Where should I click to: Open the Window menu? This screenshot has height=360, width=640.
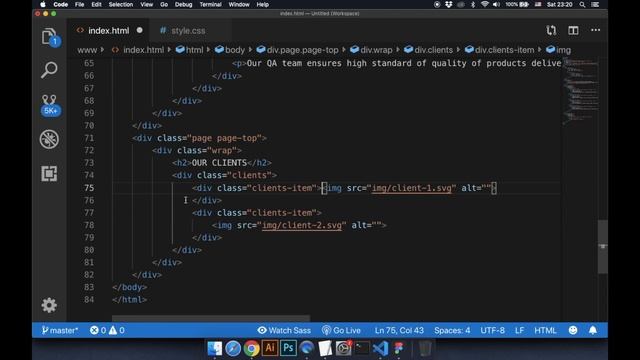[x=239, y=4]
